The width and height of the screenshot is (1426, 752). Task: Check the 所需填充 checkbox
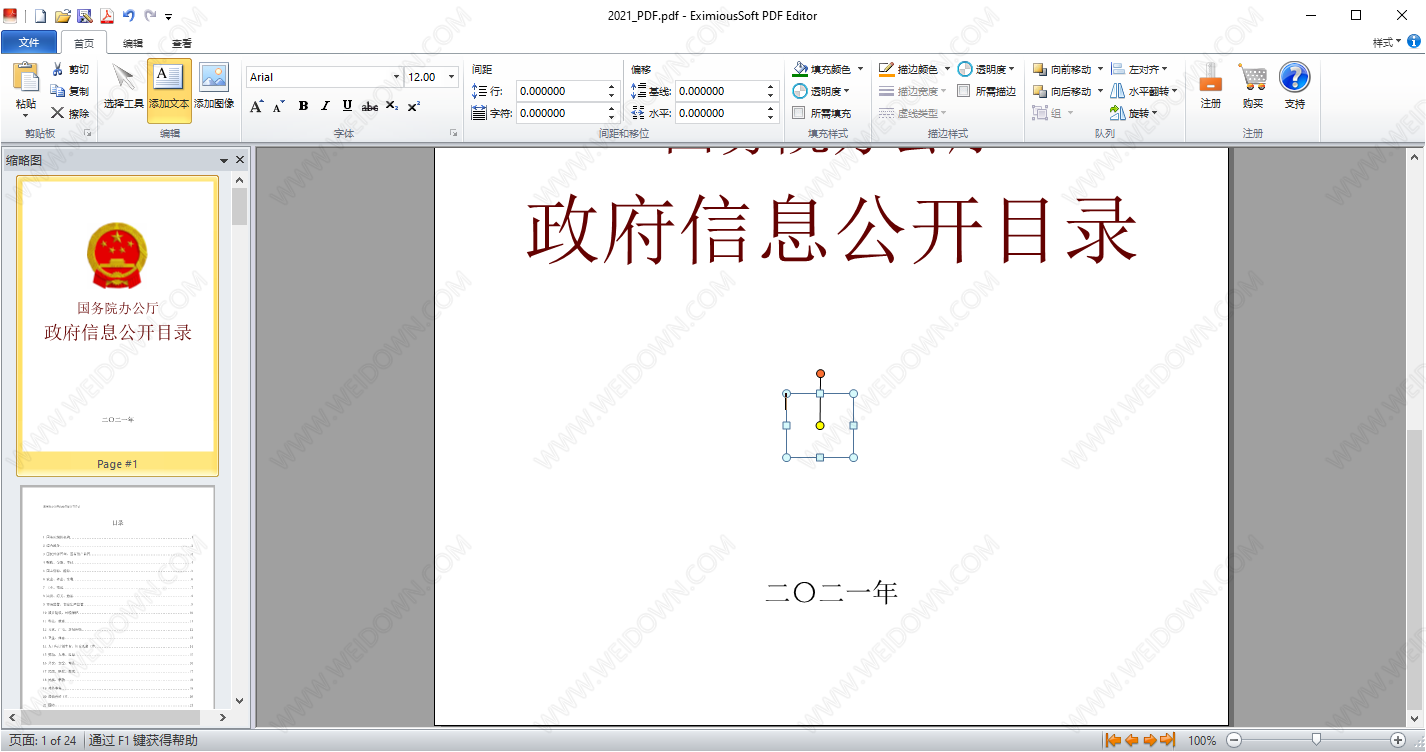pyautogui.click(x=799, y=113)
